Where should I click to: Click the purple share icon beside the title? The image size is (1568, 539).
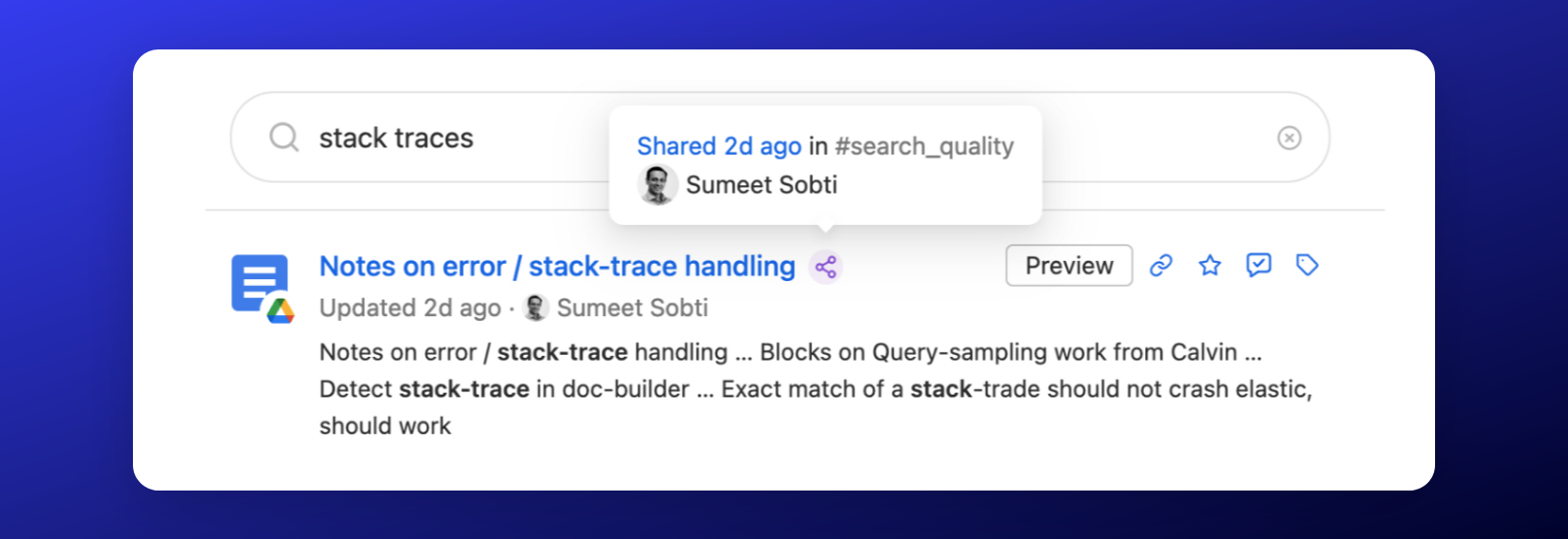(826, 267)
